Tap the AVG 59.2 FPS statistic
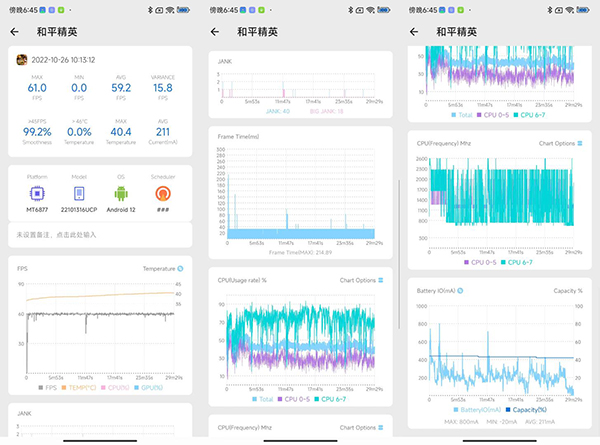Viewport: 600px width, 445px height. pos(122,94)
